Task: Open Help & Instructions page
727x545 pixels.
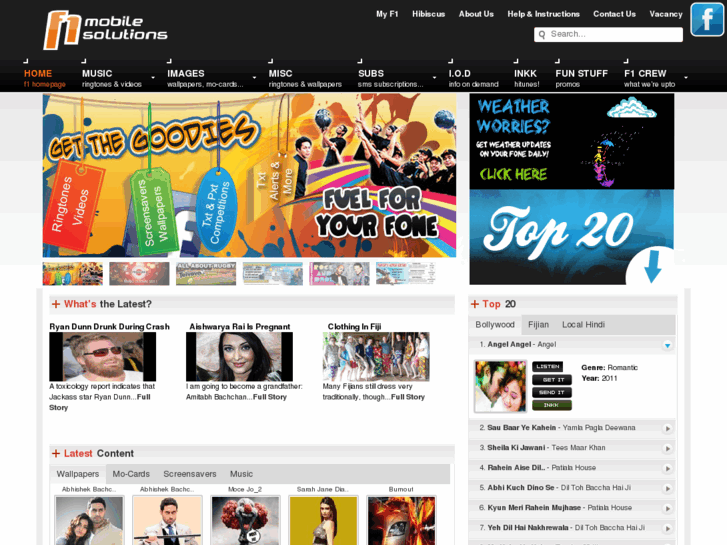Action: point(543,14)
